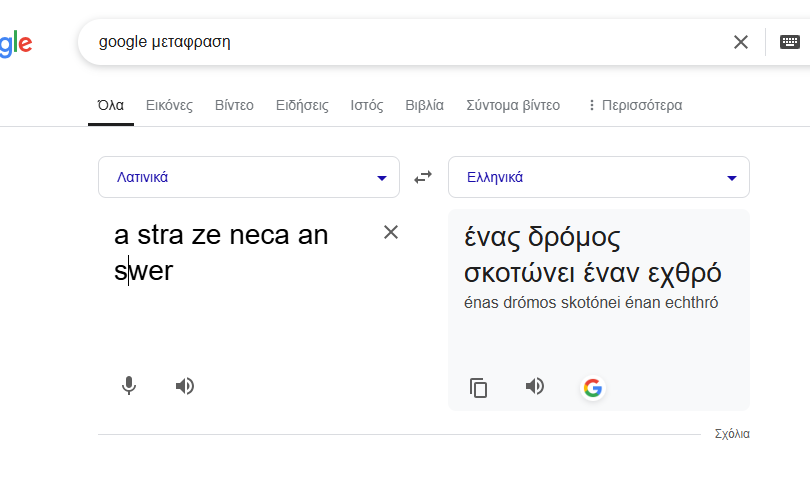Open the Λατινικά source language dropdown

[x=249, y=177]
